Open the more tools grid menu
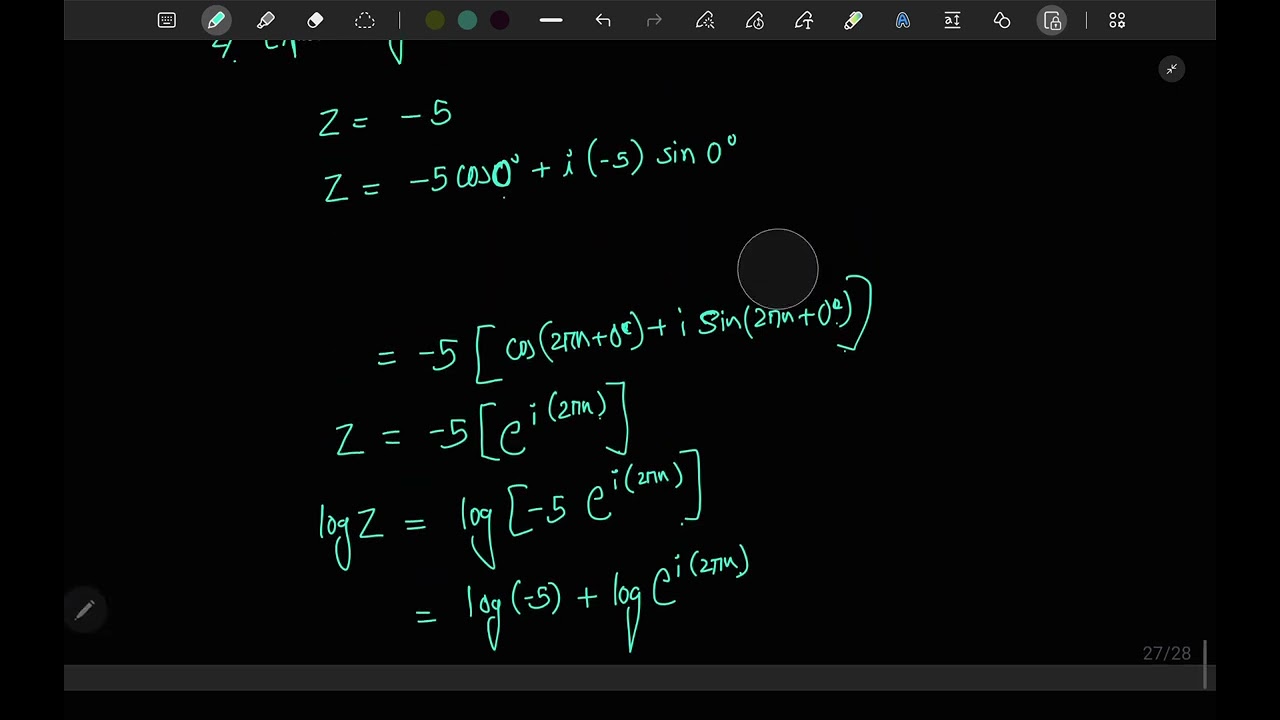 pos(1117,20)
